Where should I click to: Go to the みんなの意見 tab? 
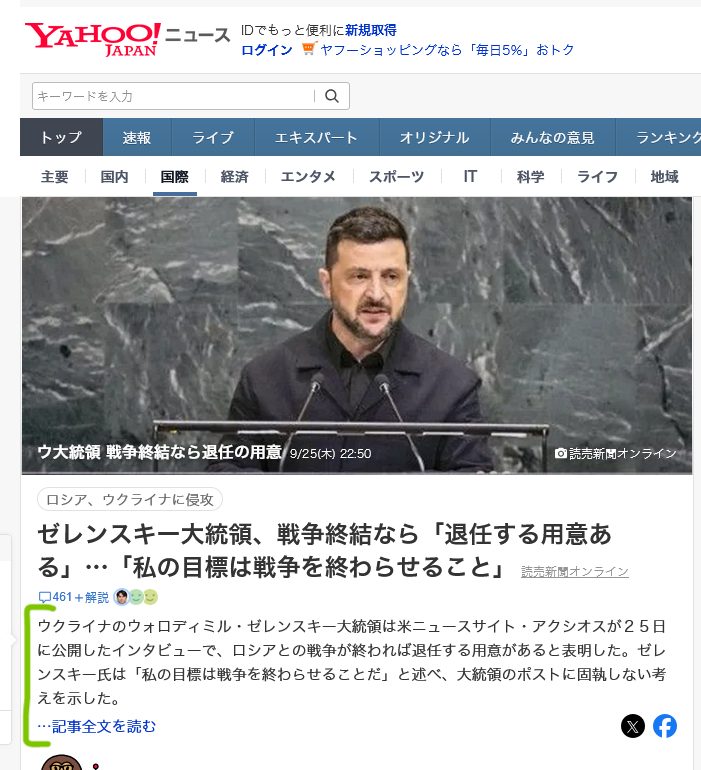click(x=552, y=137)
